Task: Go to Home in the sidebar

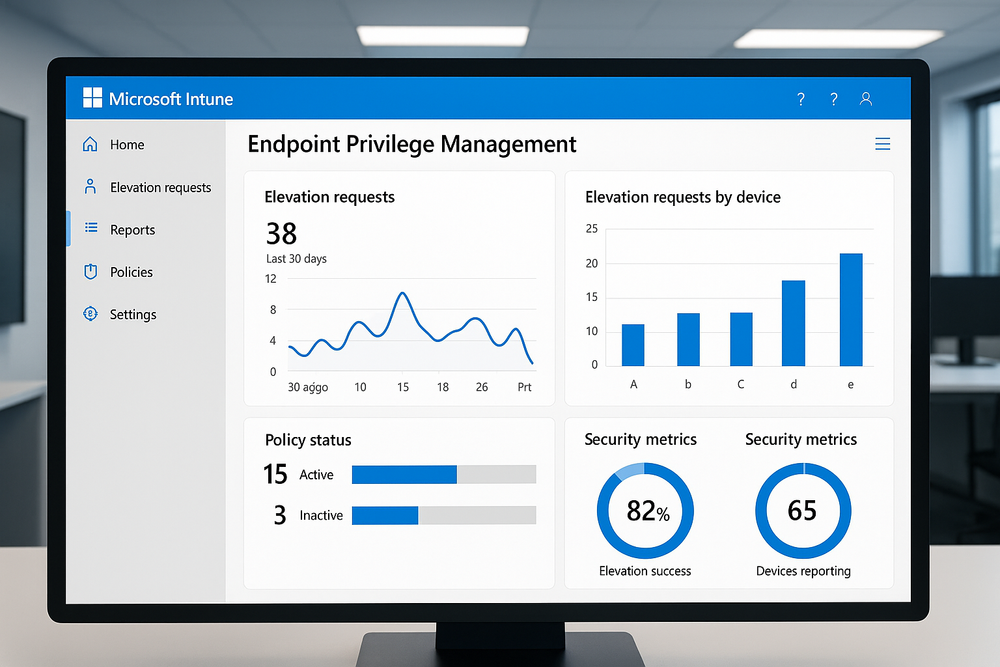Action: pos(127,145)
